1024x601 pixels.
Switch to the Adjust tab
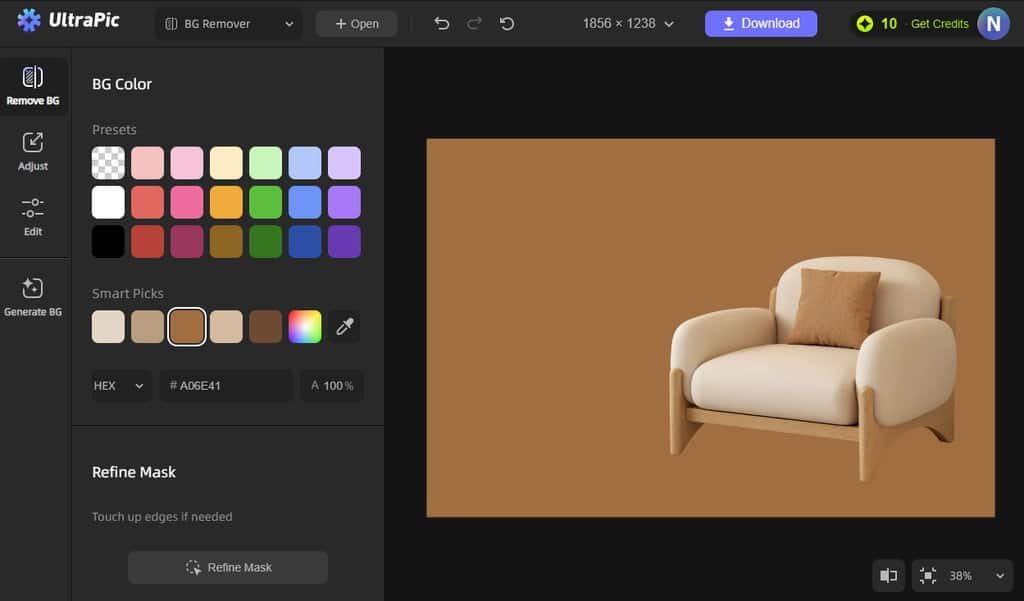coord(33,151)
